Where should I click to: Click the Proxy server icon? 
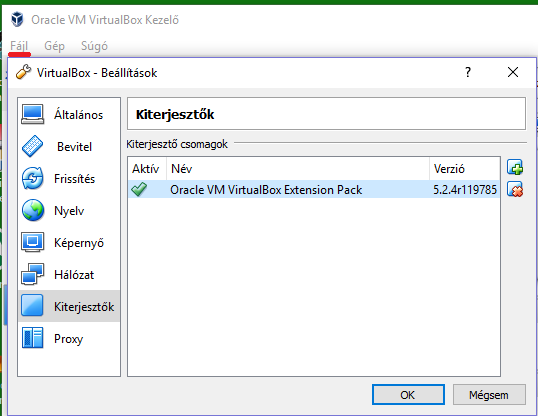pyautogui.click(x=33, y=338)
